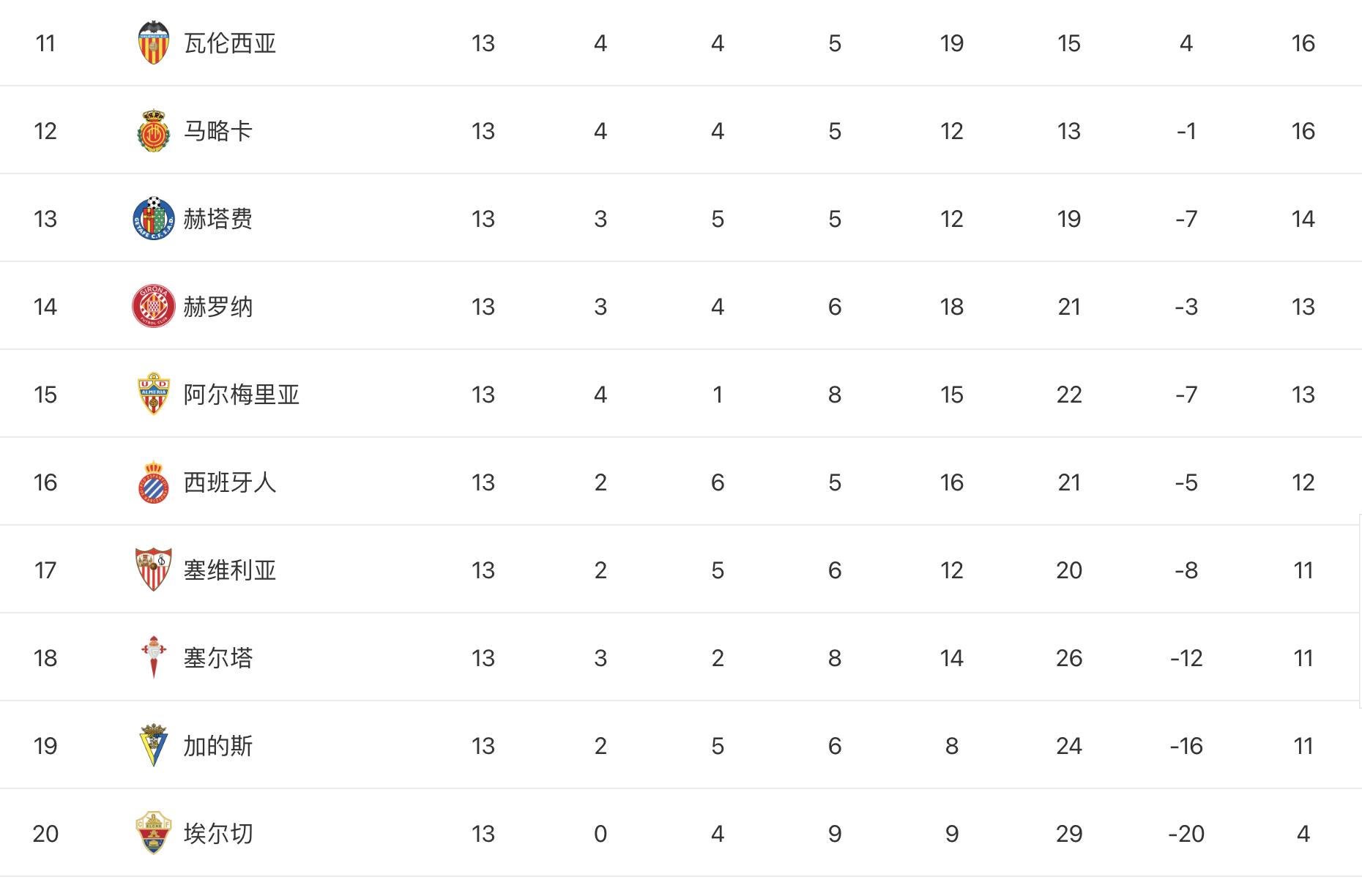Screen dimensions: 1362x896
Task: Open team link 赫塔费
Action: click(218, 219)
